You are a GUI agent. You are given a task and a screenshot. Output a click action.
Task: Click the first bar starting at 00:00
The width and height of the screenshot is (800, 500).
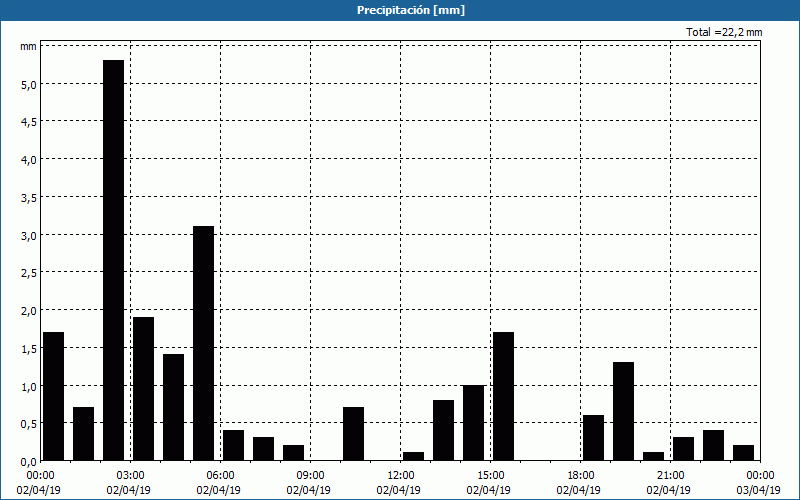point(54,396)
